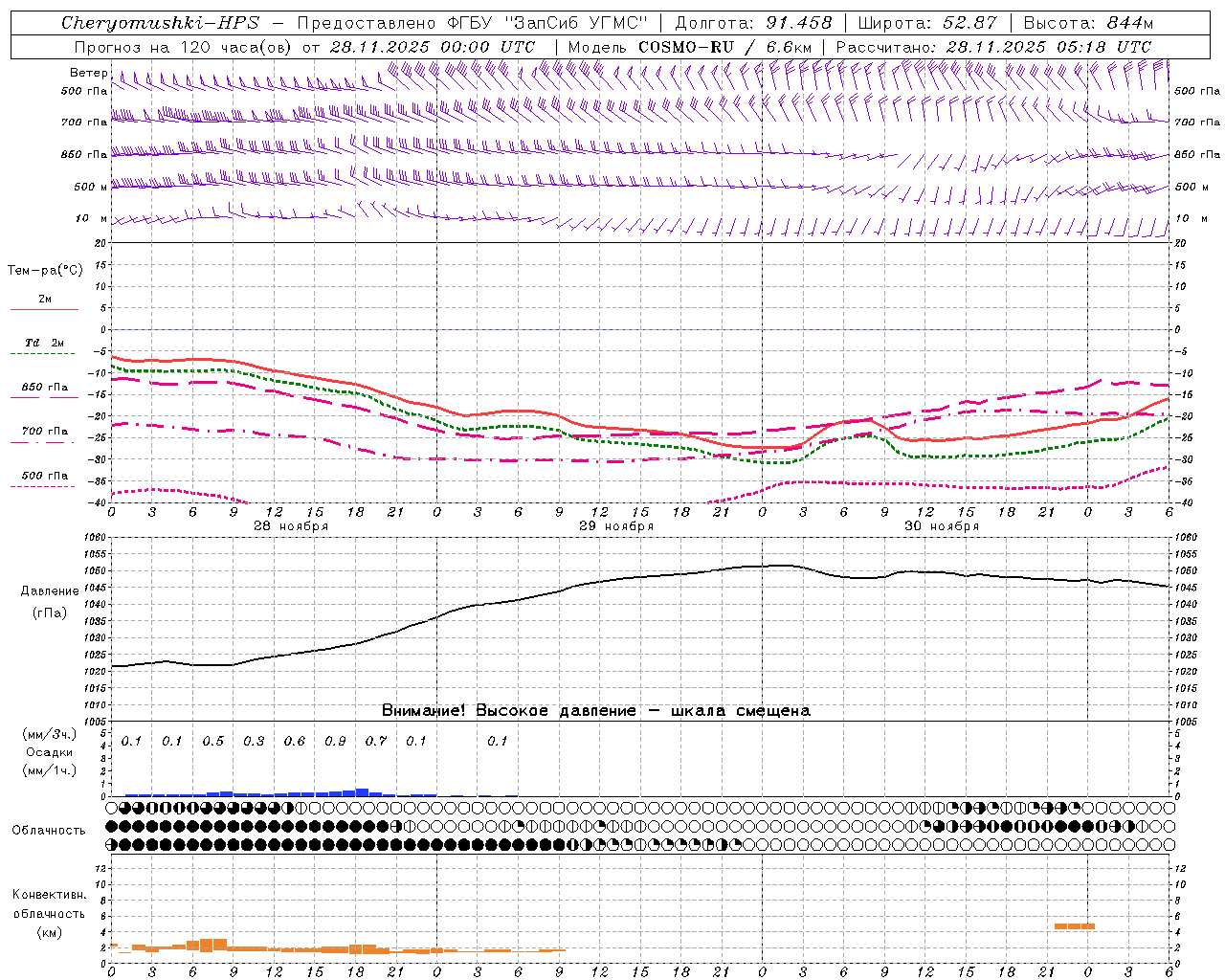Click the date label '28 ноября'
This screenshot has width=1225, height=980.
pyautogui.click(x=291, y=526)
